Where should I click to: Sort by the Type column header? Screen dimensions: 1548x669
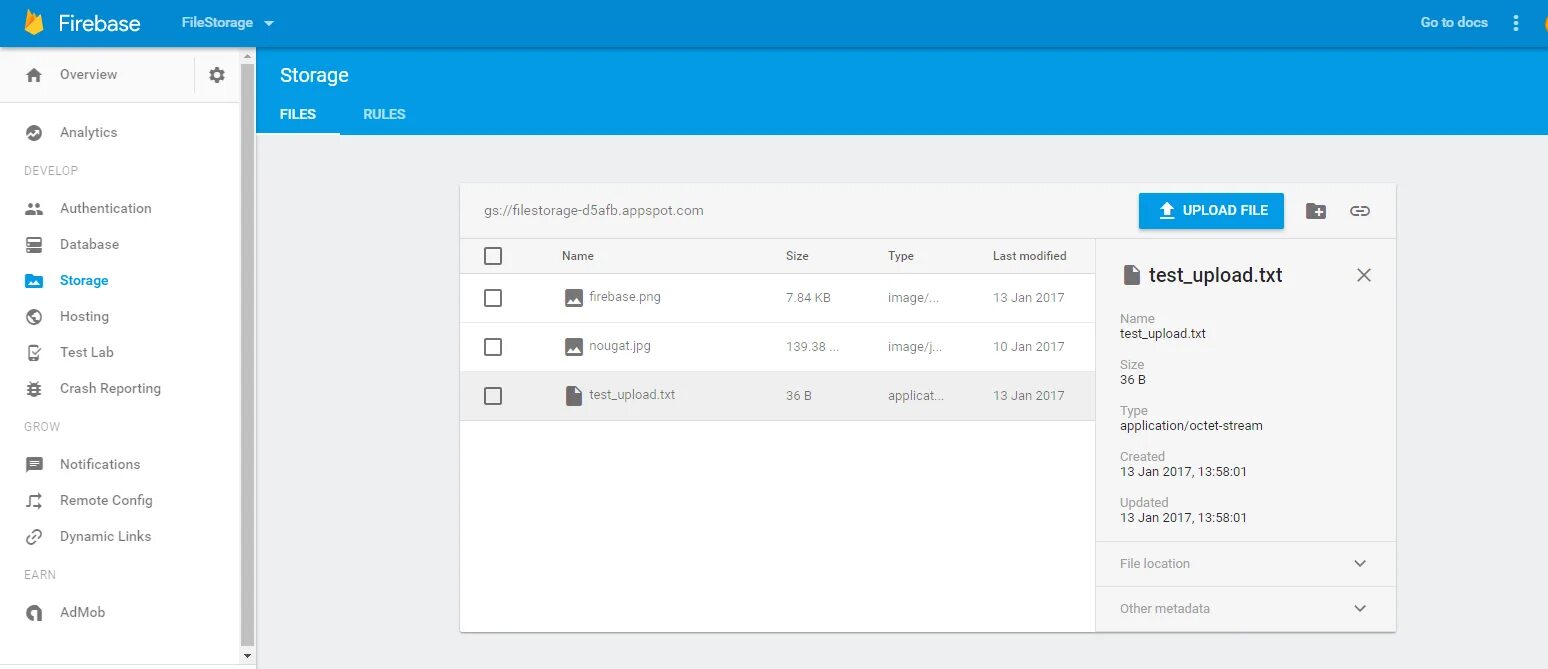pos(901,256)
